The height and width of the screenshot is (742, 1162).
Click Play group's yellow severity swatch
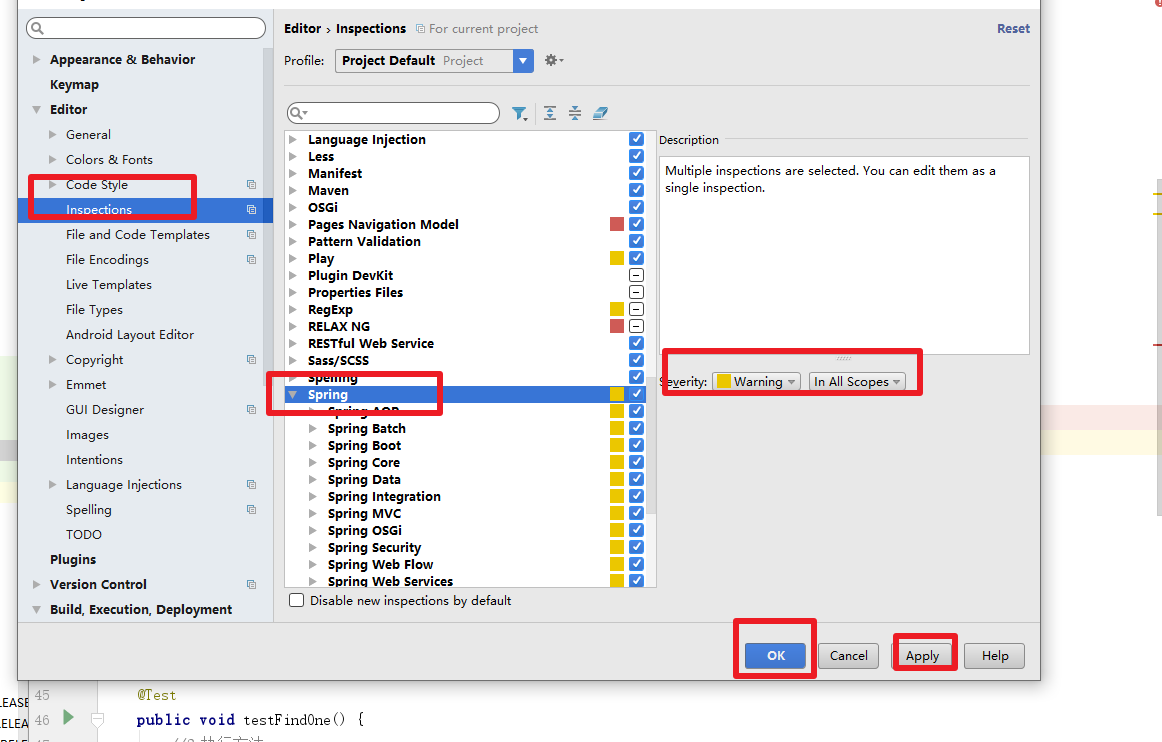click(x=617, y=258)
